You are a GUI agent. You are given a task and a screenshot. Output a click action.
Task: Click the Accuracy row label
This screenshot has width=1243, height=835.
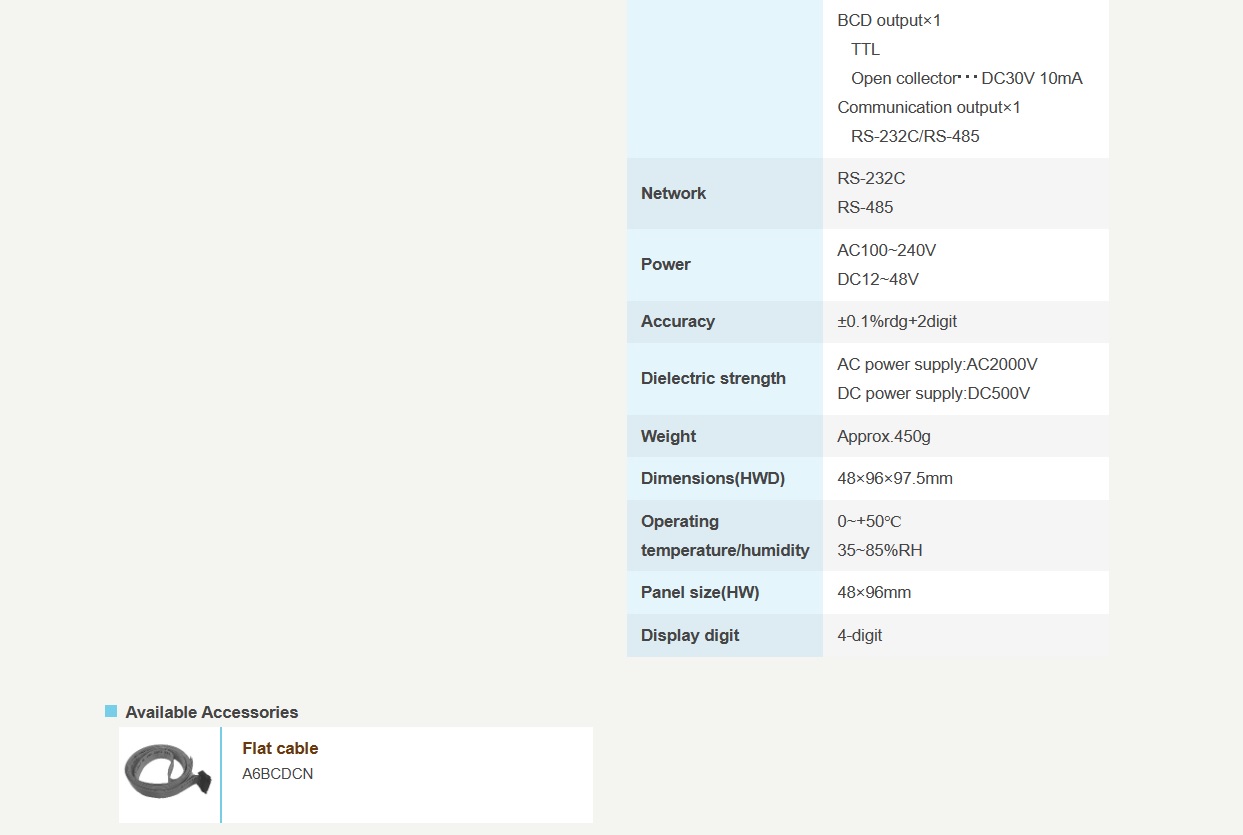pos(677,321)
